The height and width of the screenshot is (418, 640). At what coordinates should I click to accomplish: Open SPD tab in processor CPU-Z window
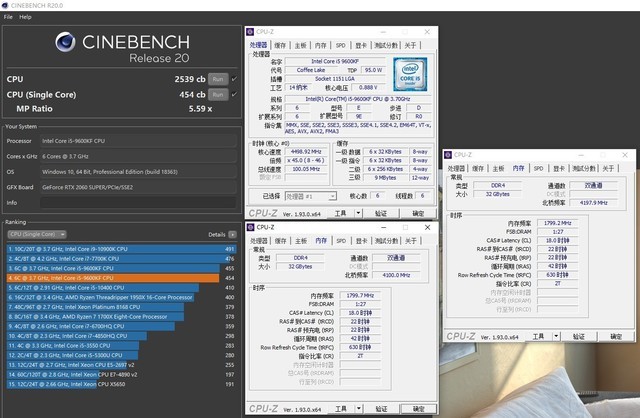(341, 45)
